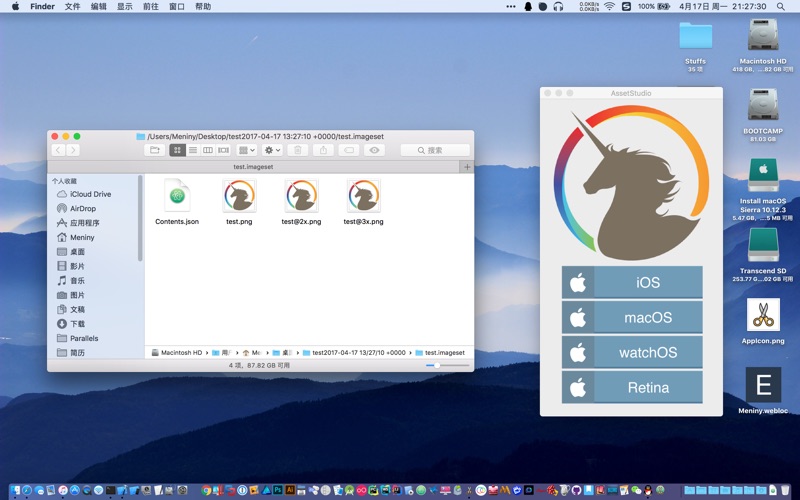Click the Retina button in AssetStudio
The image size is (800, 500).
(632, 387)
